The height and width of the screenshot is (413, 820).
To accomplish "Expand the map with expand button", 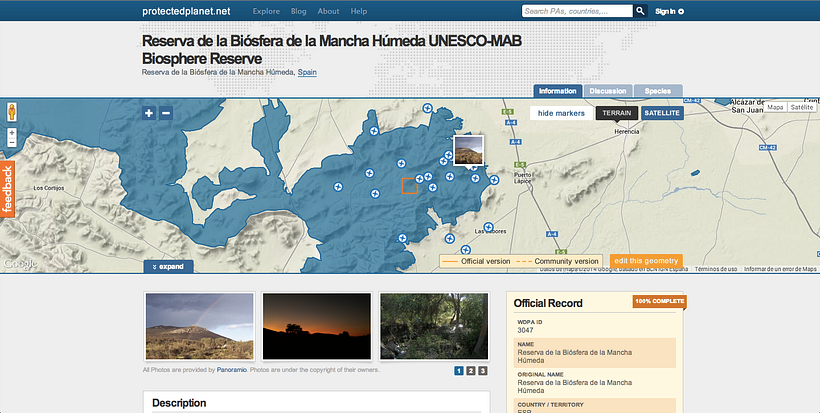I will click(x=167, y=267).
